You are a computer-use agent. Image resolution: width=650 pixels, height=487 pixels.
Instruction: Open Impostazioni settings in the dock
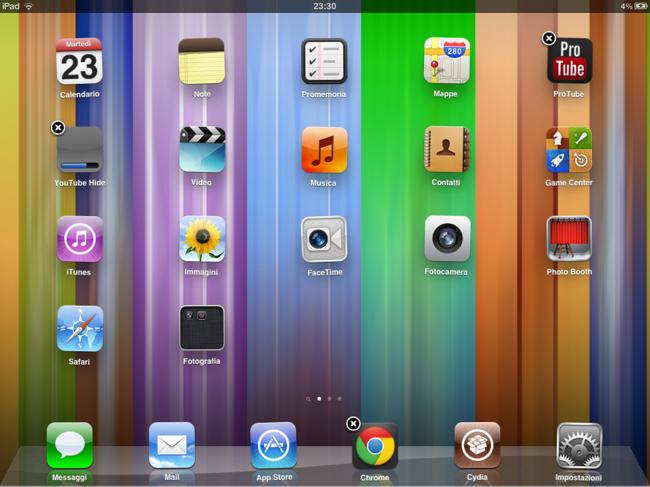pyautogui.click(x=579, y=446)
